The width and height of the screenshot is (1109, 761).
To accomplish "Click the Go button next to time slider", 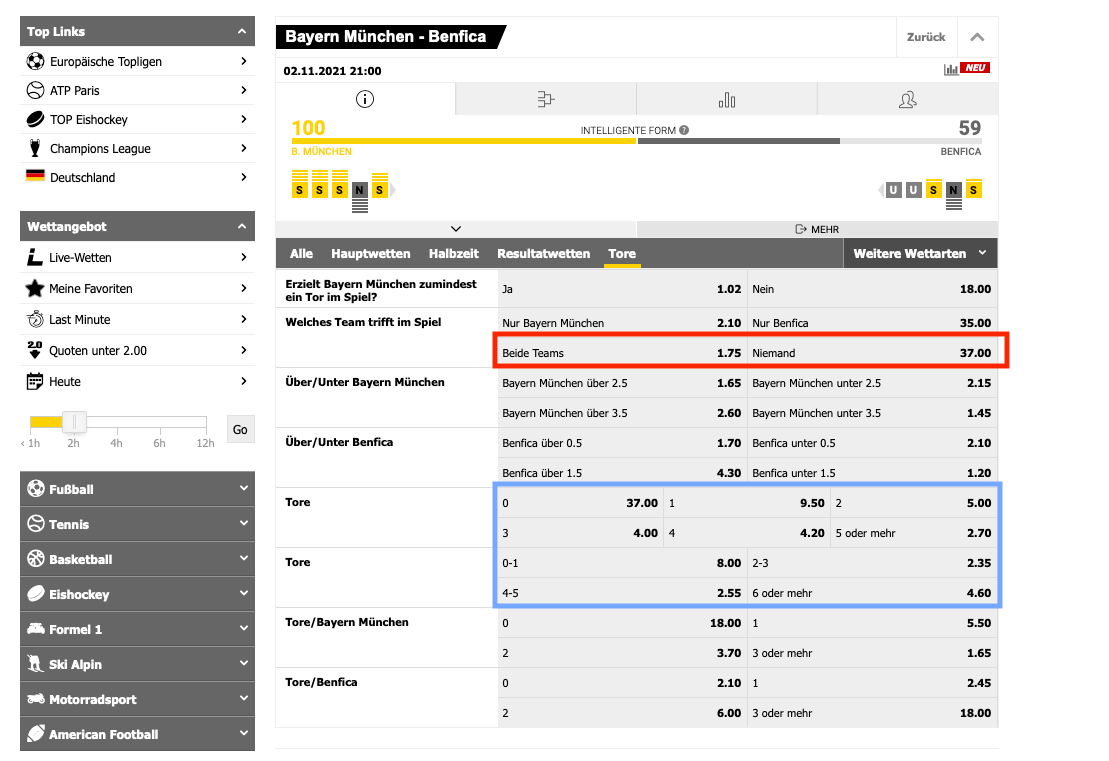I will [240, 429].
